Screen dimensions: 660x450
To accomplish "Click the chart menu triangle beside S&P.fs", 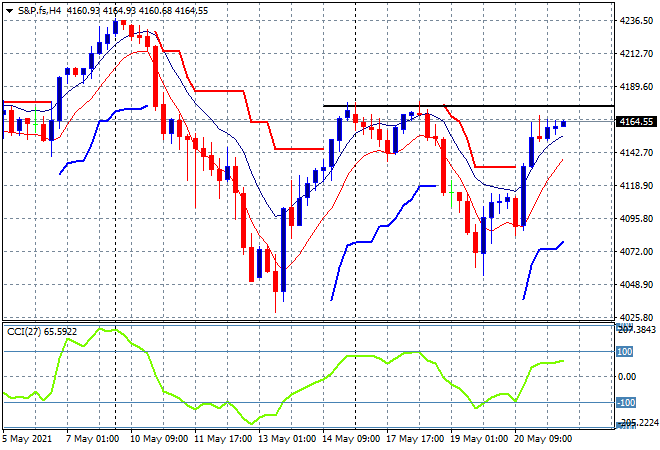I will 9,11.
